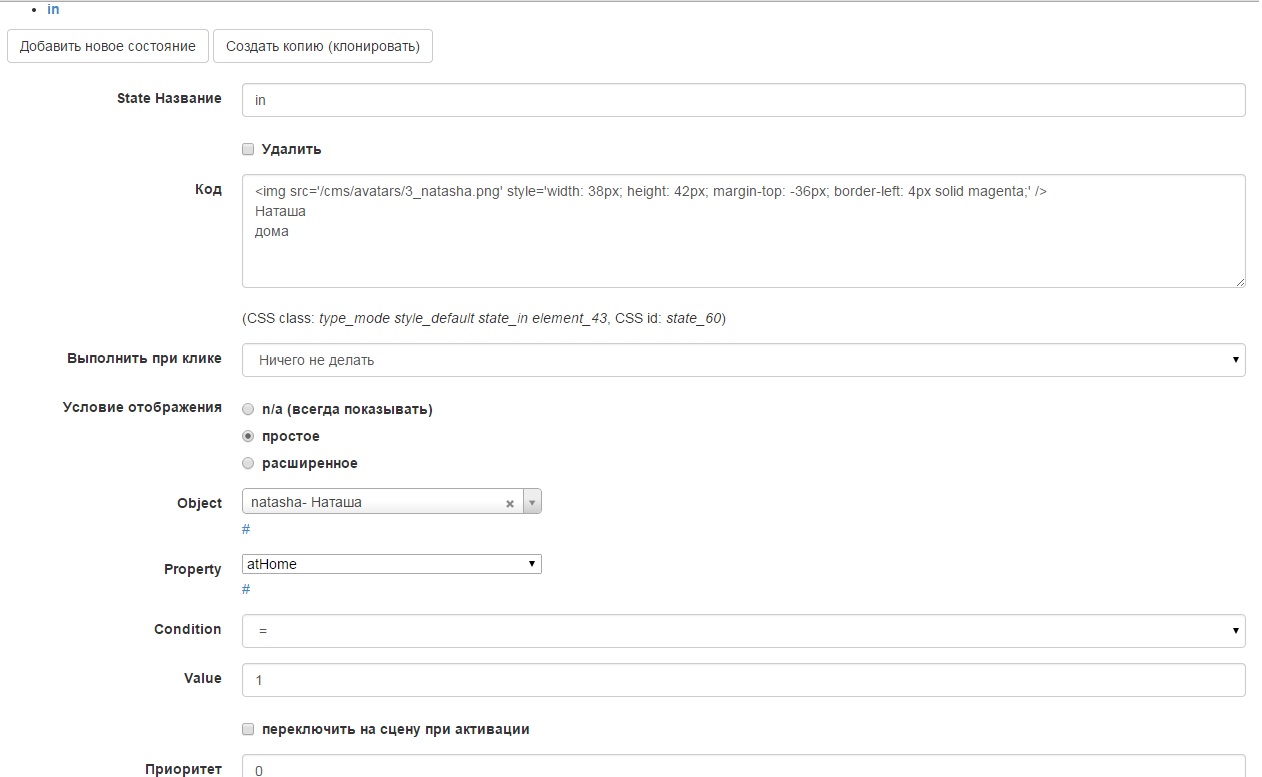The width and height of the screenshot is (1262, 777).
Task: Open the Object combobox arrow
Action: pos(532,503)
